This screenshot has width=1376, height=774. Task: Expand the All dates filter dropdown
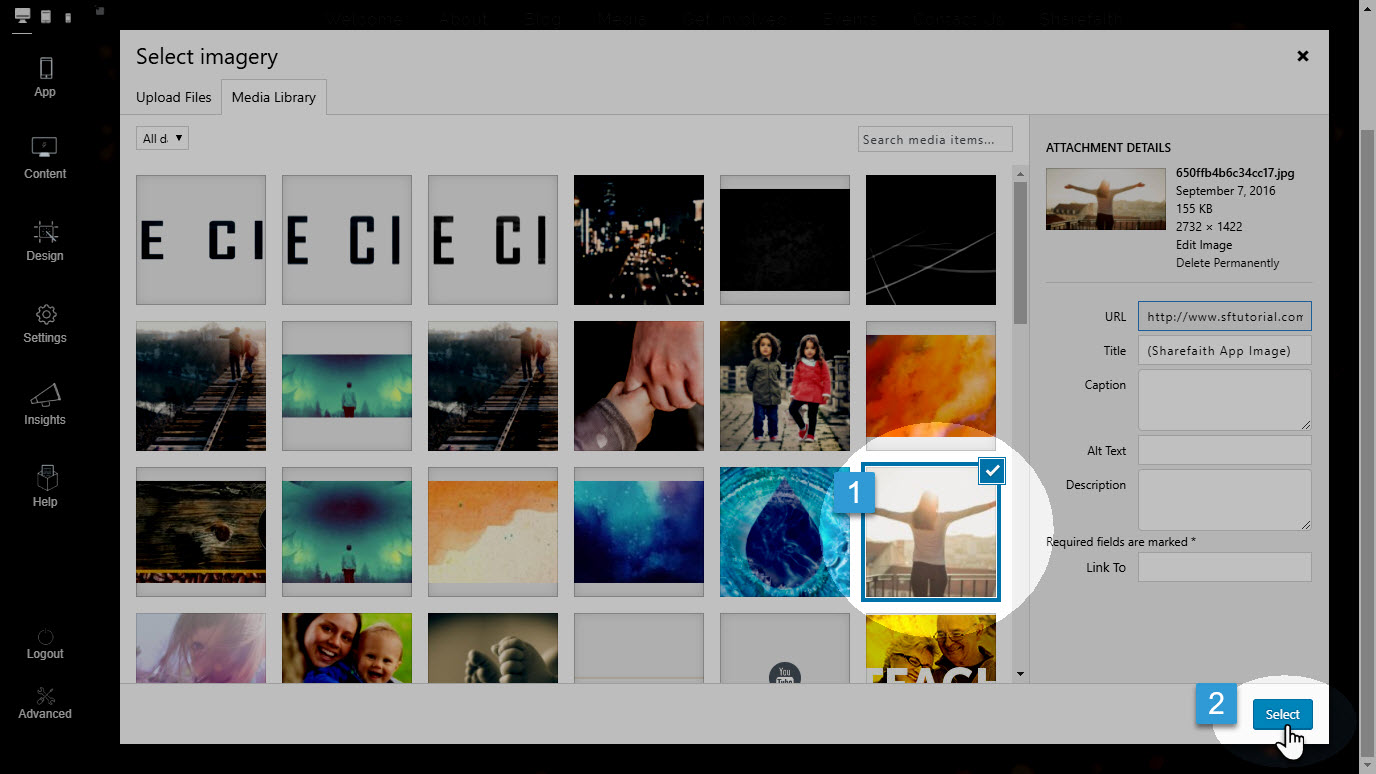[x=162, y=138]
